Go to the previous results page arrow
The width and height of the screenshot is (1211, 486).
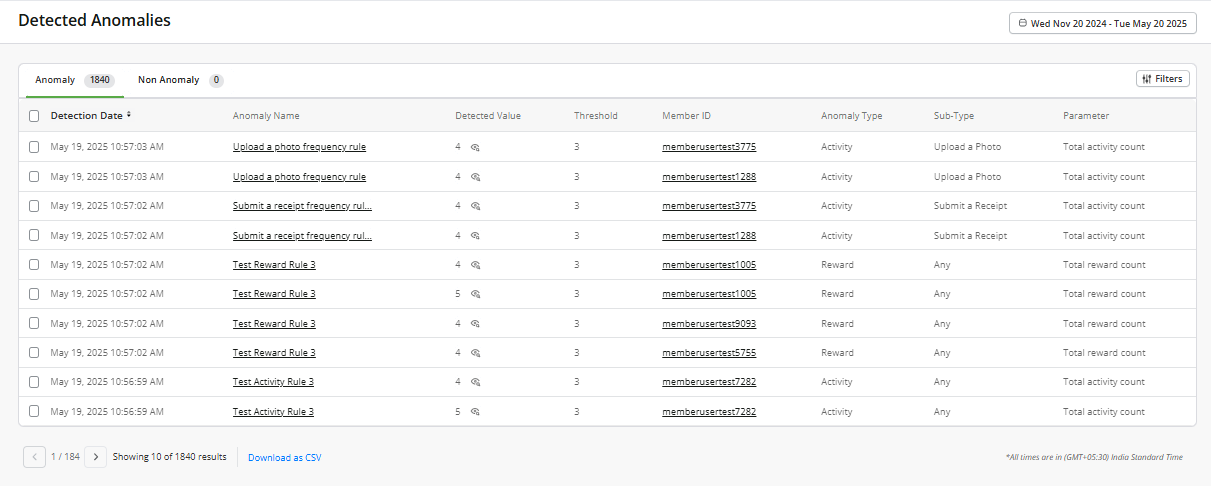34,457
